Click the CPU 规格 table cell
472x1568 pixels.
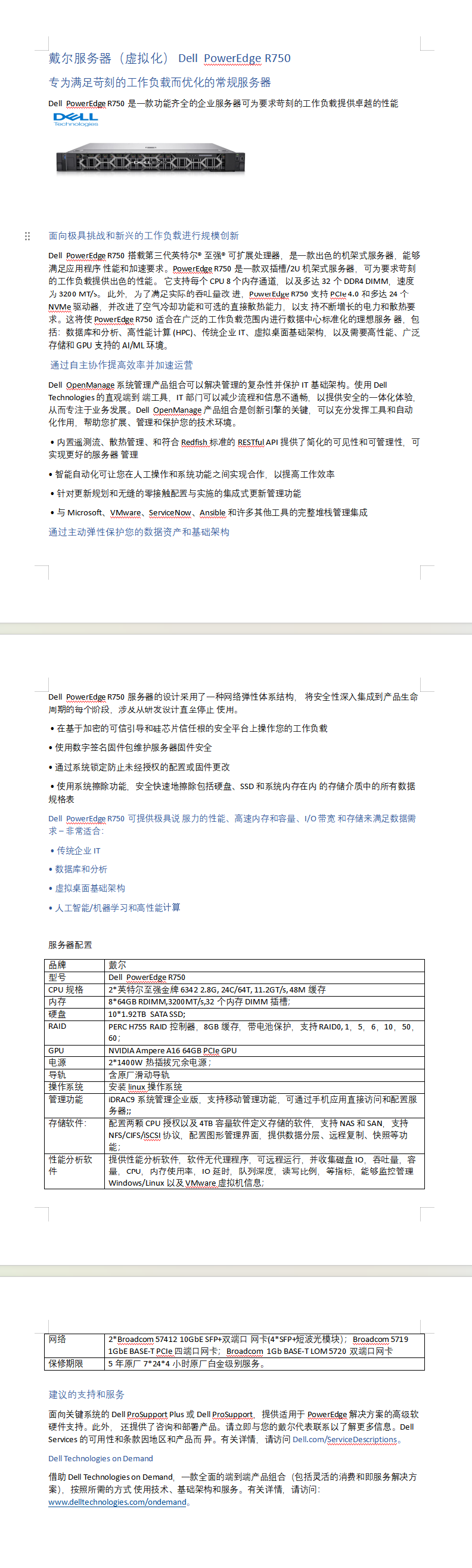(74, 989)
